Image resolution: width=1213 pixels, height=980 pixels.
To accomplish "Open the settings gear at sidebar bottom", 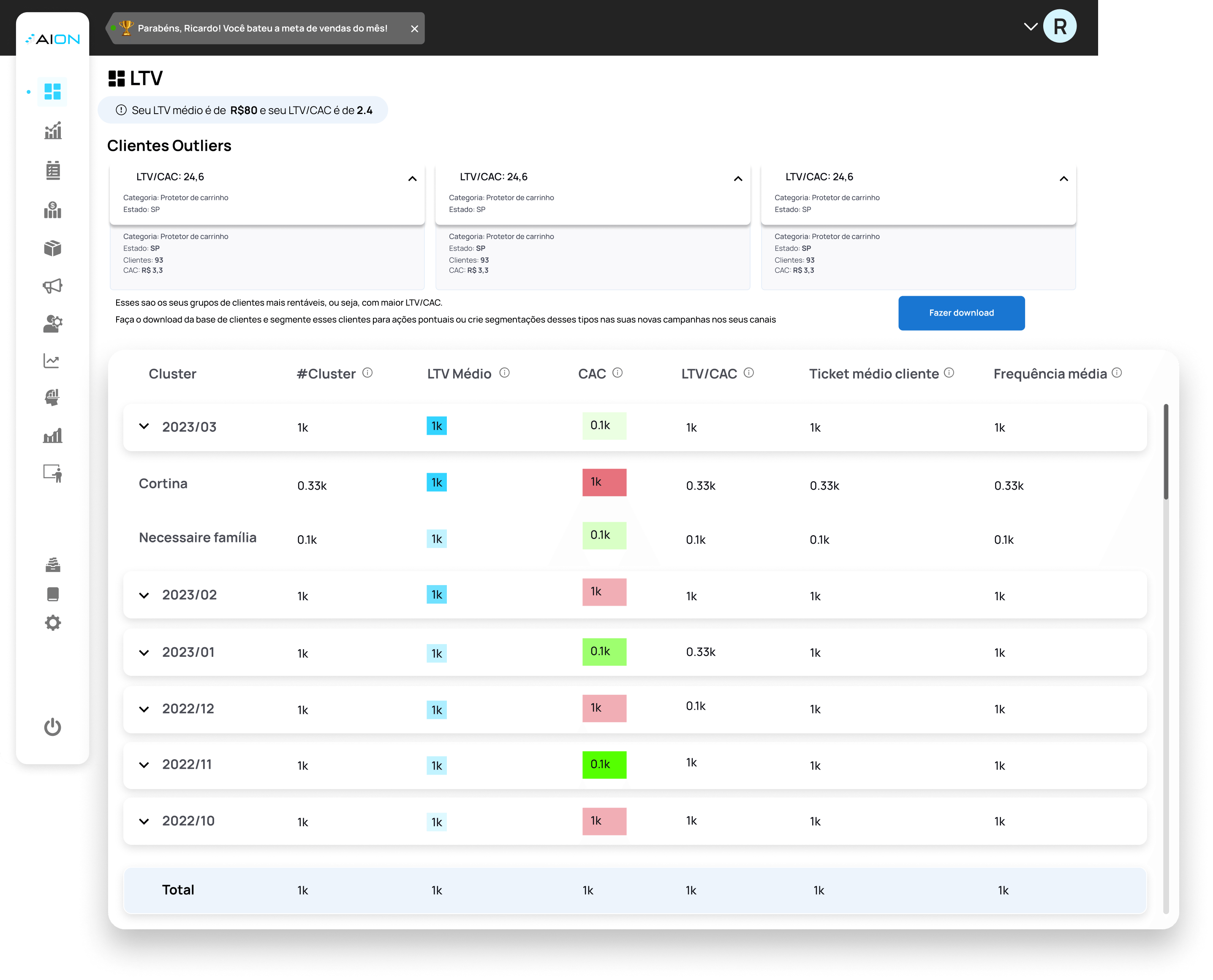I will tap(52, 623).
